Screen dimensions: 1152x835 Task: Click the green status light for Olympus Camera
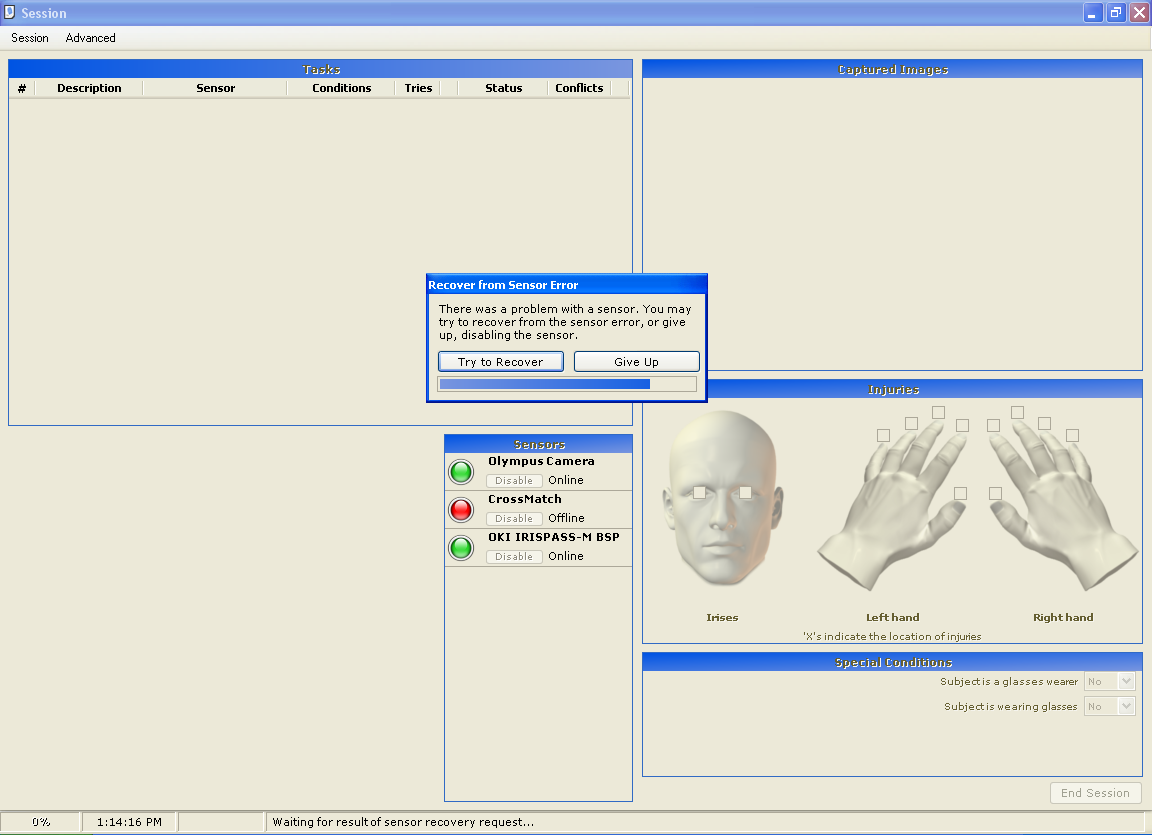point(461,471)
